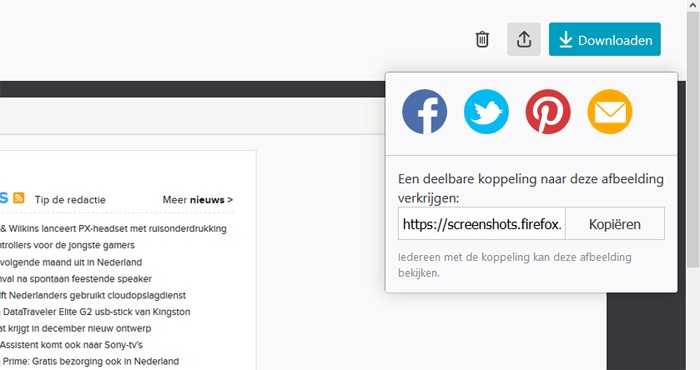Share the screenshot on Twitter
Viewport: 700px width, 370px height.
point(486,112)
